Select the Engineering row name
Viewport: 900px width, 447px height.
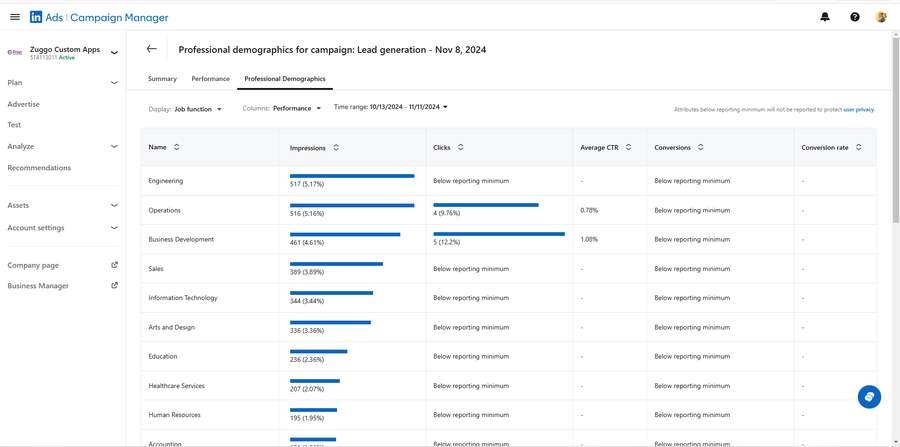[165, 181]
